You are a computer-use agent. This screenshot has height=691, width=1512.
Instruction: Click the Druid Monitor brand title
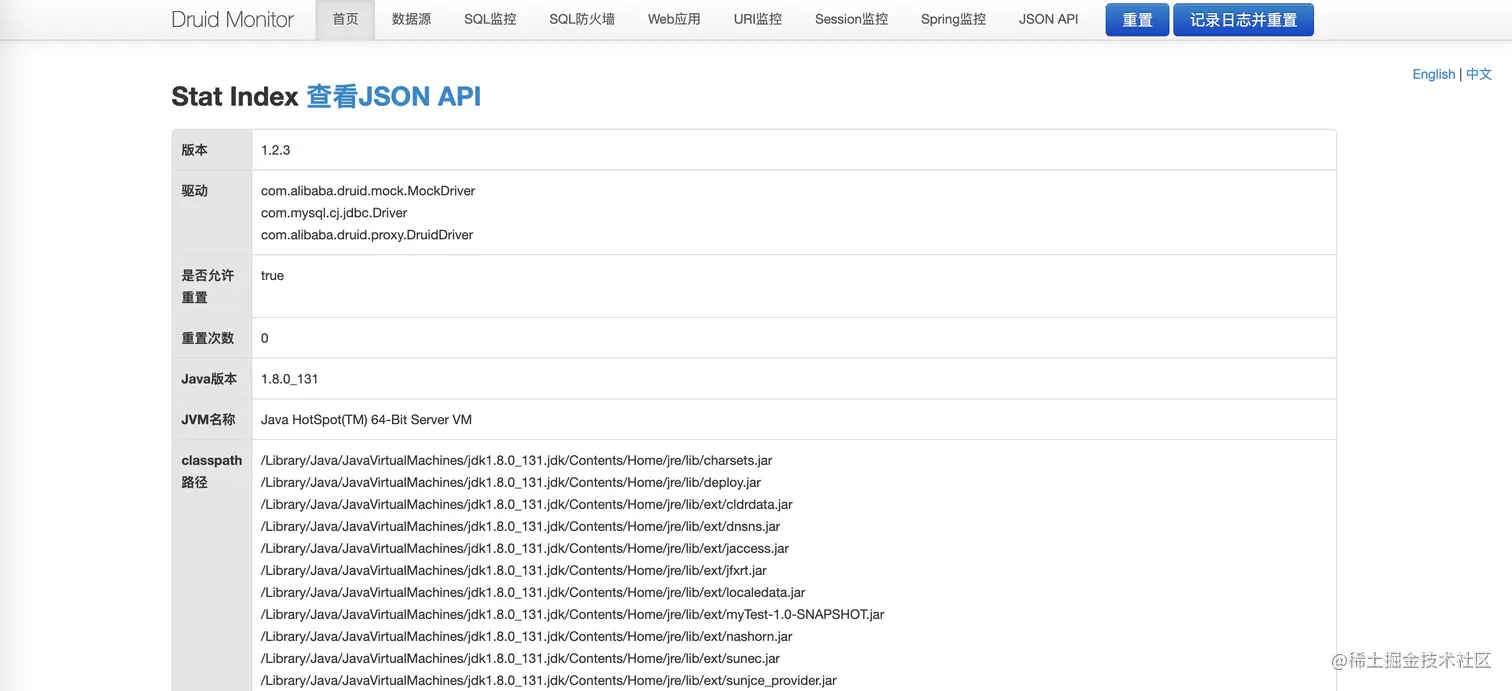pyautogui.click(x=233, y=19)
